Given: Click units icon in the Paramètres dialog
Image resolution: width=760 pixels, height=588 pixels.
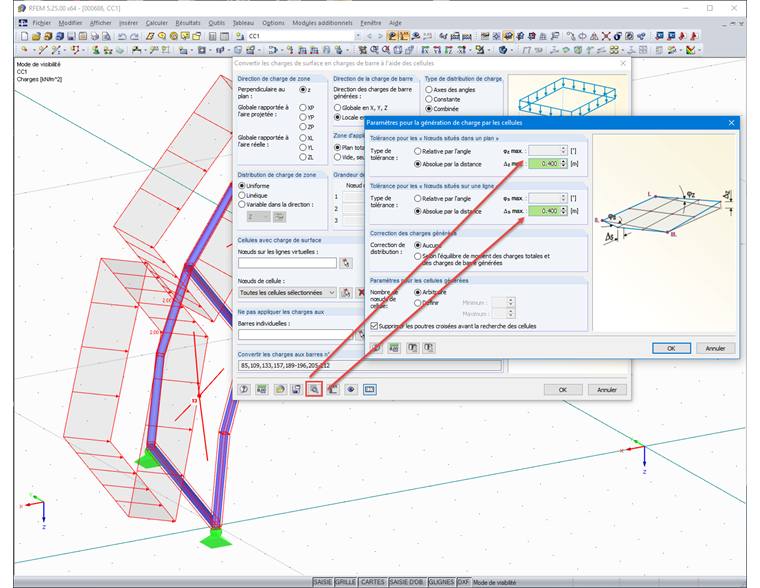Looking at the screenshot, I should click(394, 348).
